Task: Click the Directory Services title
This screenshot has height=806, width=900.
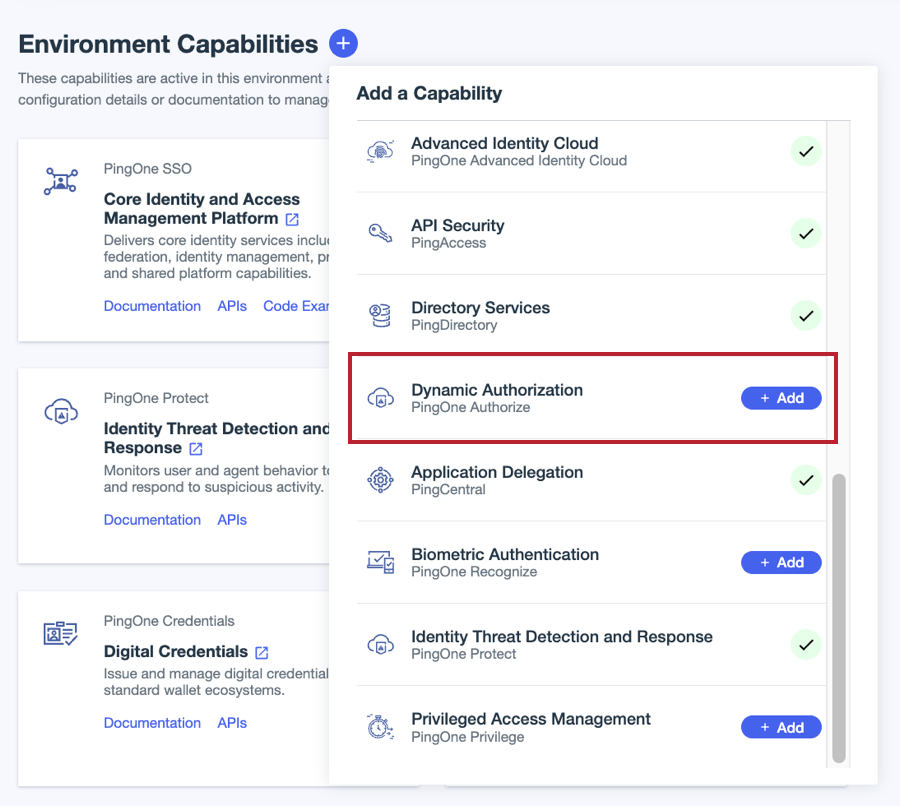Action: [480, 308]
